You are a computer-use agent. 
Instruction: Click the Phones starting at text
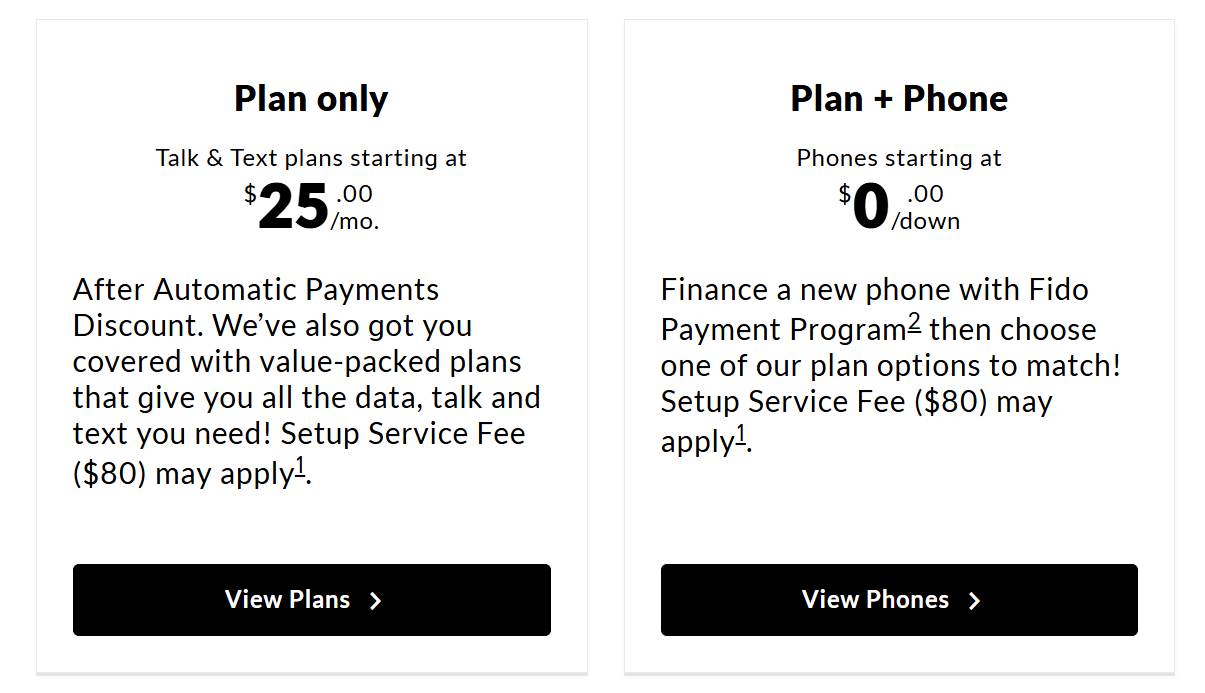899,158
